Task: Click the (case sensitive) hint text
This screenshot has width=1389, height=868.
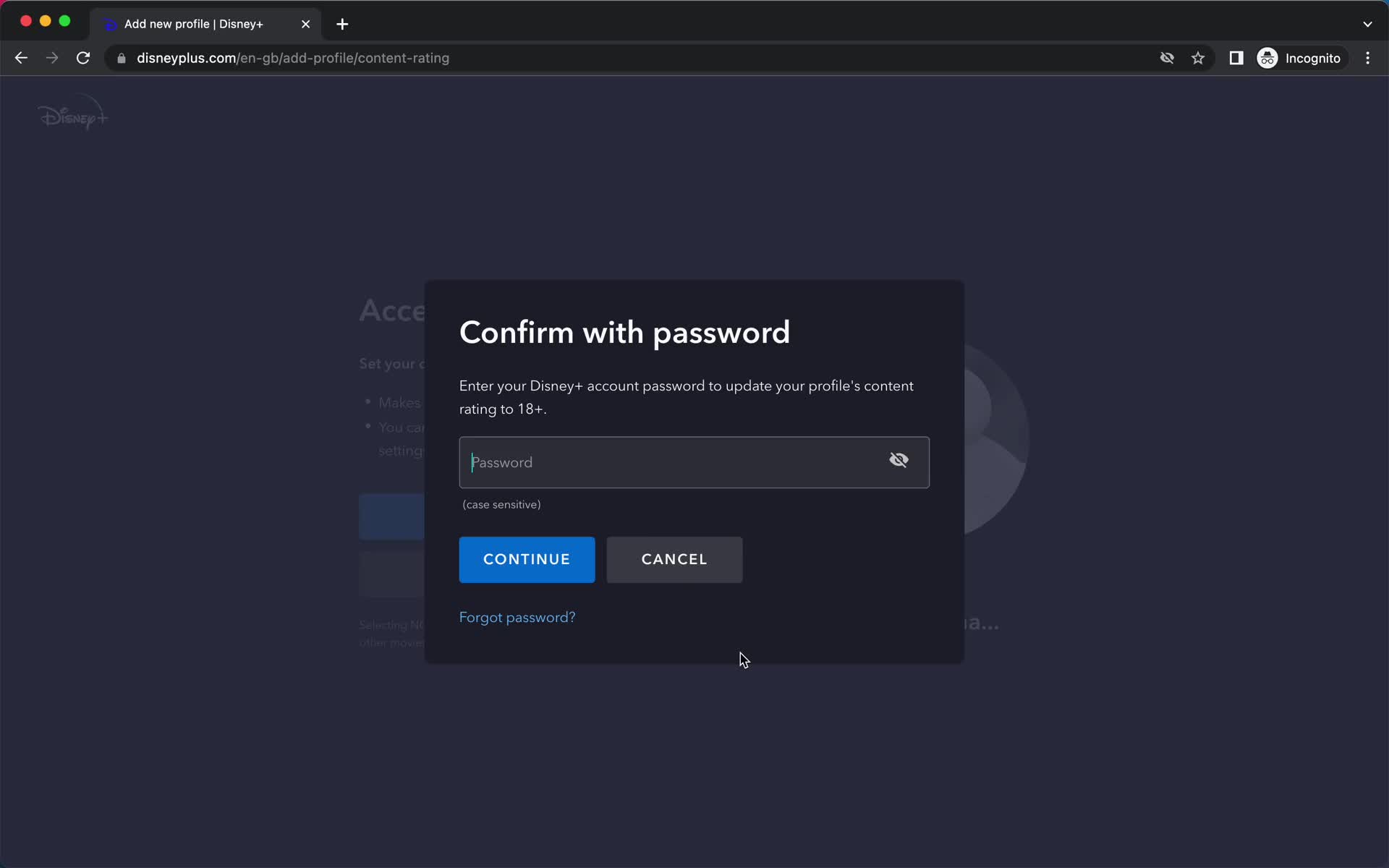Action: pos(501,505)
